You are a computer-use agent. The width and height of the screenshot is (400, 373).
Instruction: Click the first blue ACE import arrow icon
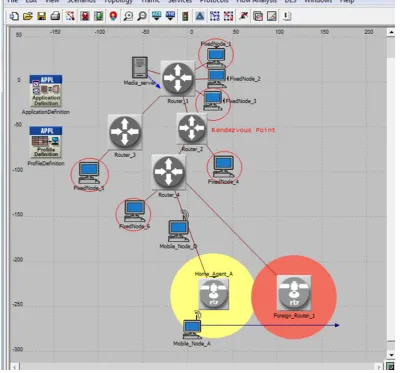click(156, 16)
